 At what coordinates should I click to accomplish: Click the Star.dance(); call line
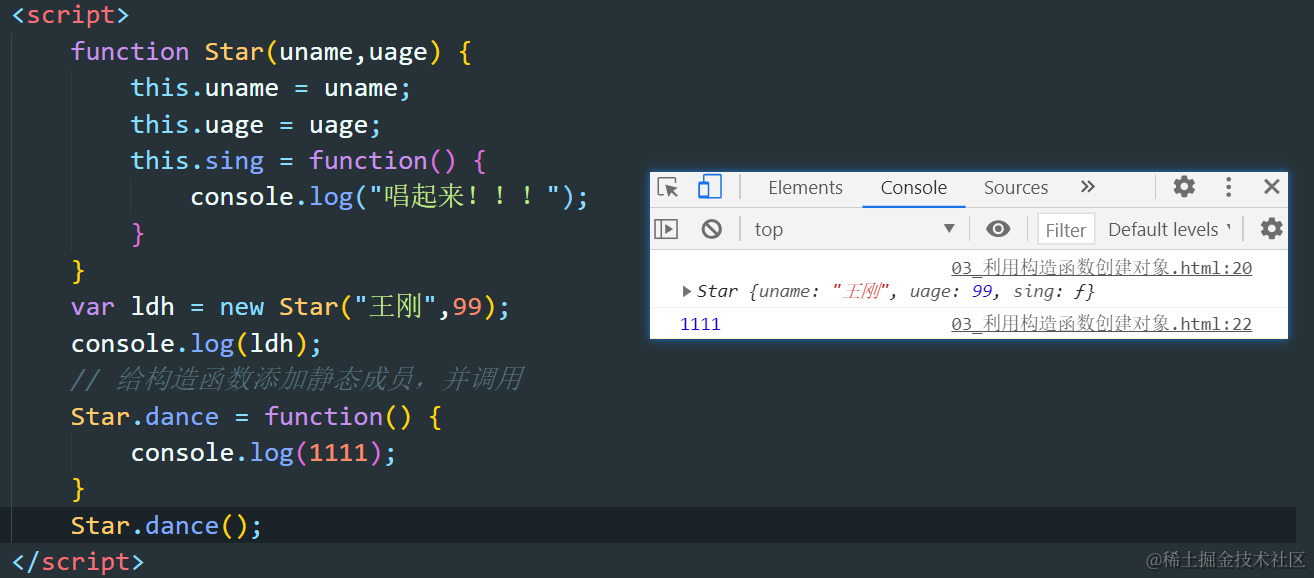coord(167,525)
